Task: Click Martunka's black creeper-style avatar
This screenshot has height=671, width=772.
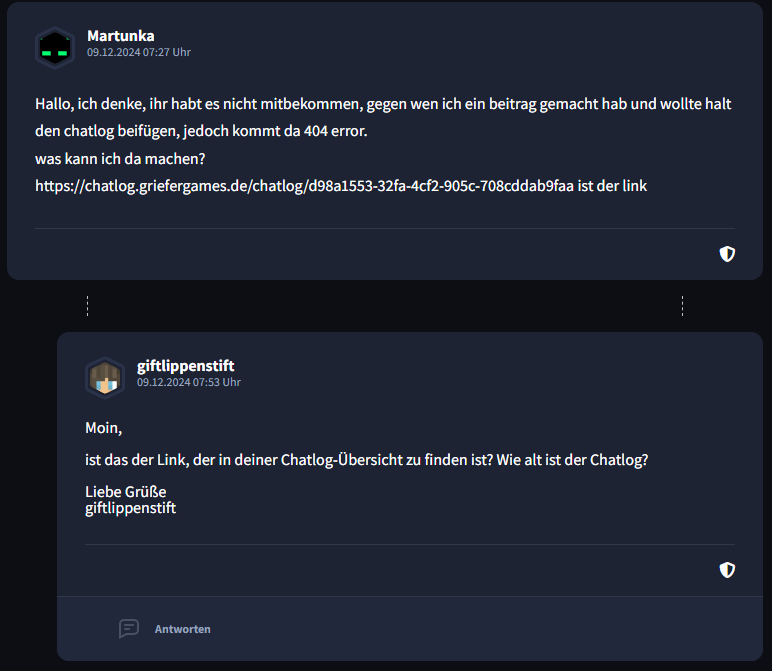Action: click(x=55, y=48)
